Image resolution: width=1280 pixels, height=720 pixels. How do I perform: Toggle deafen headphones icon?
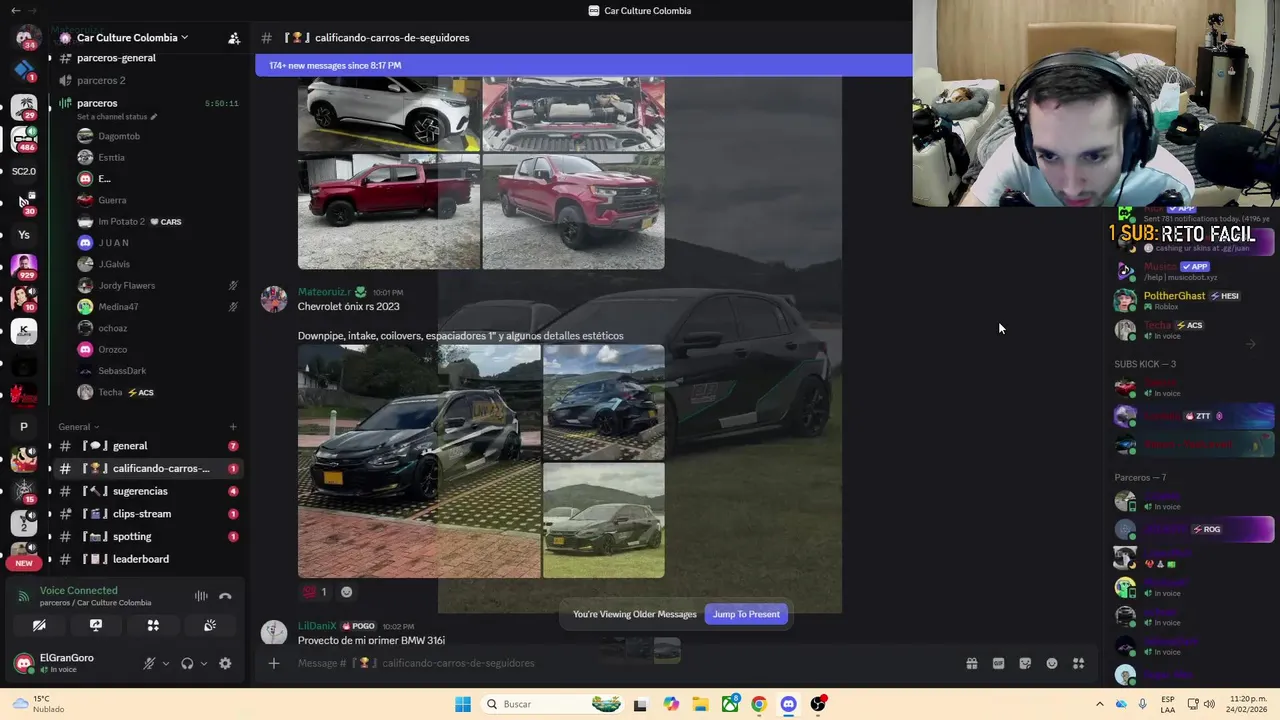tap(187, 663)
